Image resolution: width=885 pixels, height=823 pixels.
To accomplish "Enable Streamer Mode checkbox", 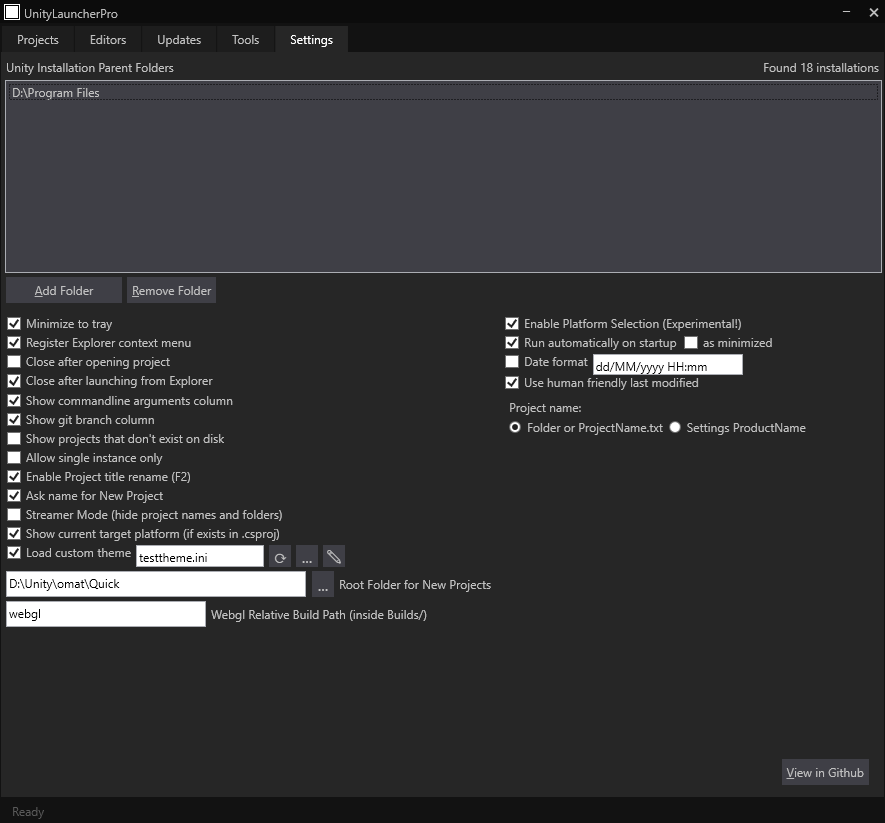I will [x=14, y=515].
